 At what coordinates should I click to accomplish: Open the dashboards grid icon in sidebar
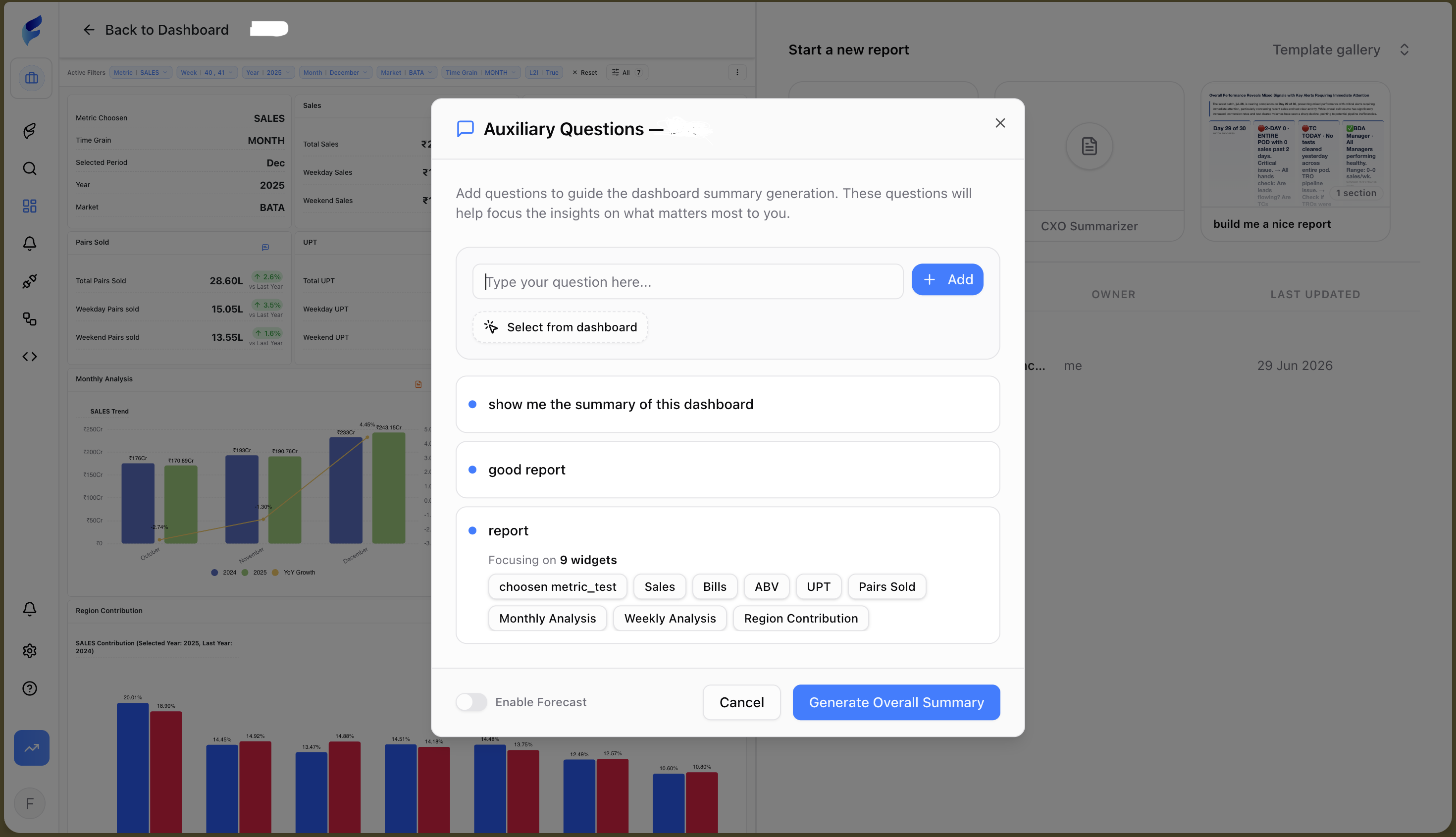[30, 206]
